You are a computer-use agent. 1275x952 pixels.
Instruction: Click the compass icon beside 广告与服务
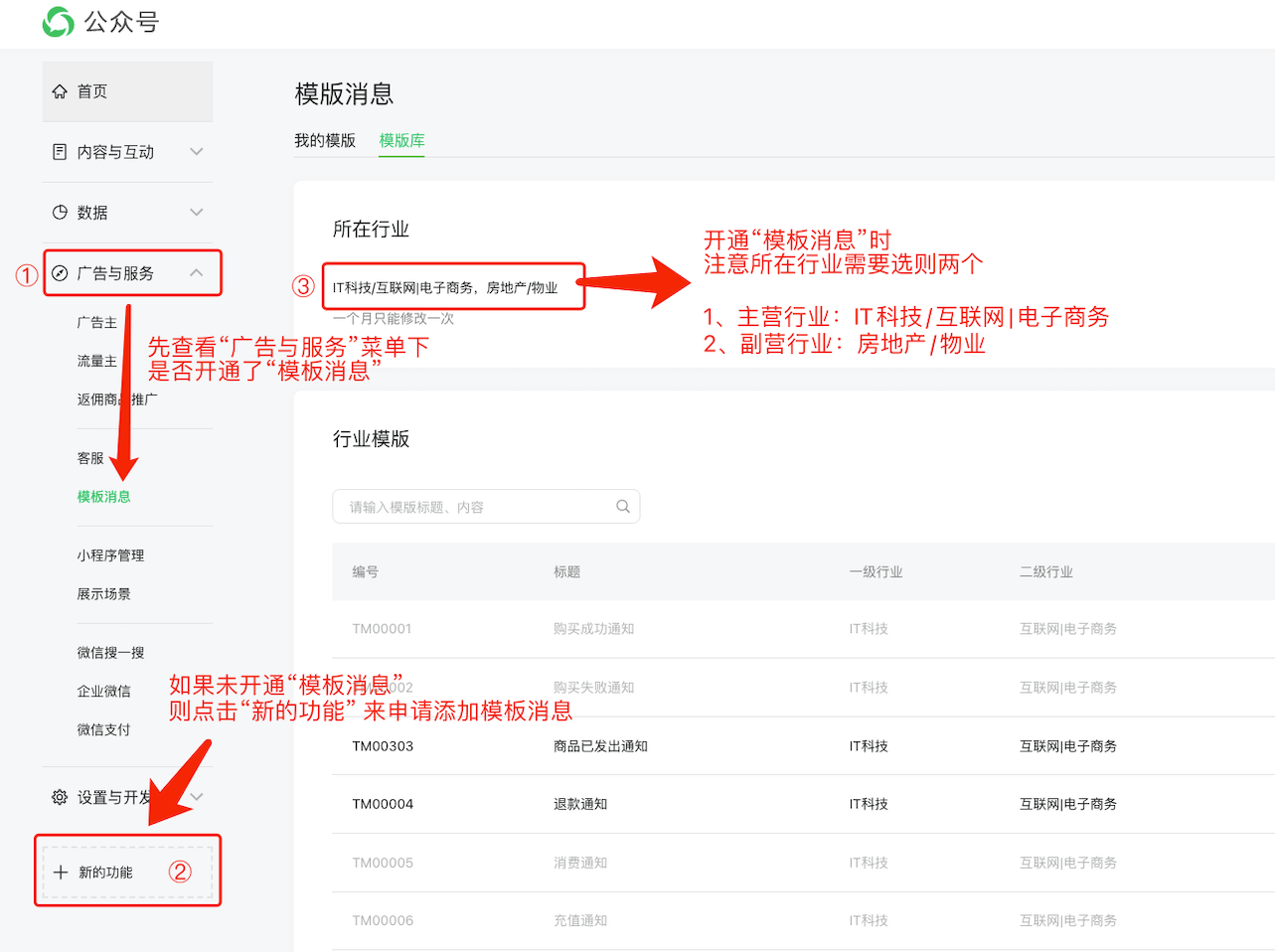tap(60, 273)
